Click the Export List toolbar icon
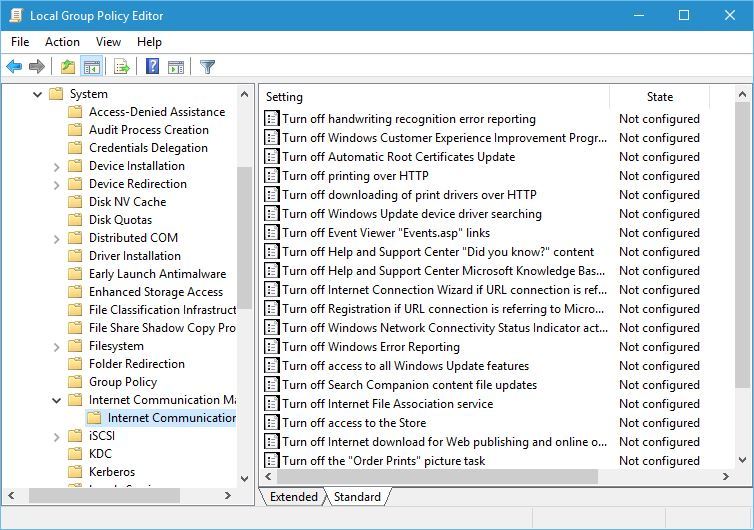 (122, 66)
